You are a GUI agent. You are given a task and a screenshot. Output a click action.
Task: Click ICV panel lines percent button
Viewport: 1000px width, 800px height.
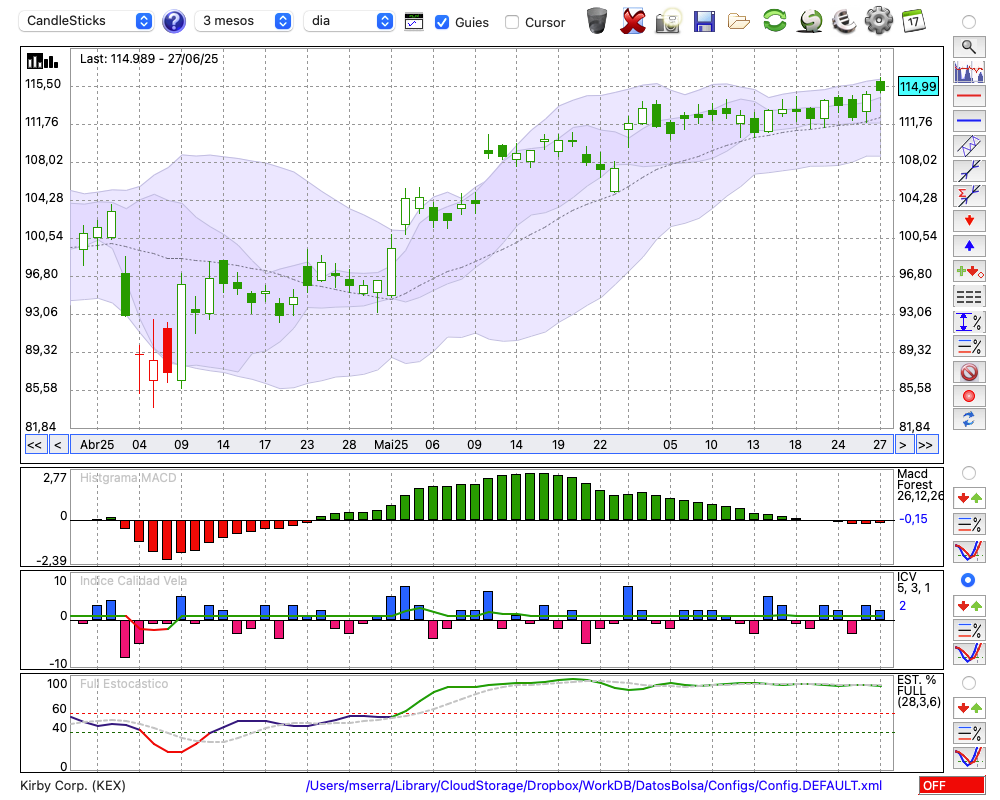[969, 630]
